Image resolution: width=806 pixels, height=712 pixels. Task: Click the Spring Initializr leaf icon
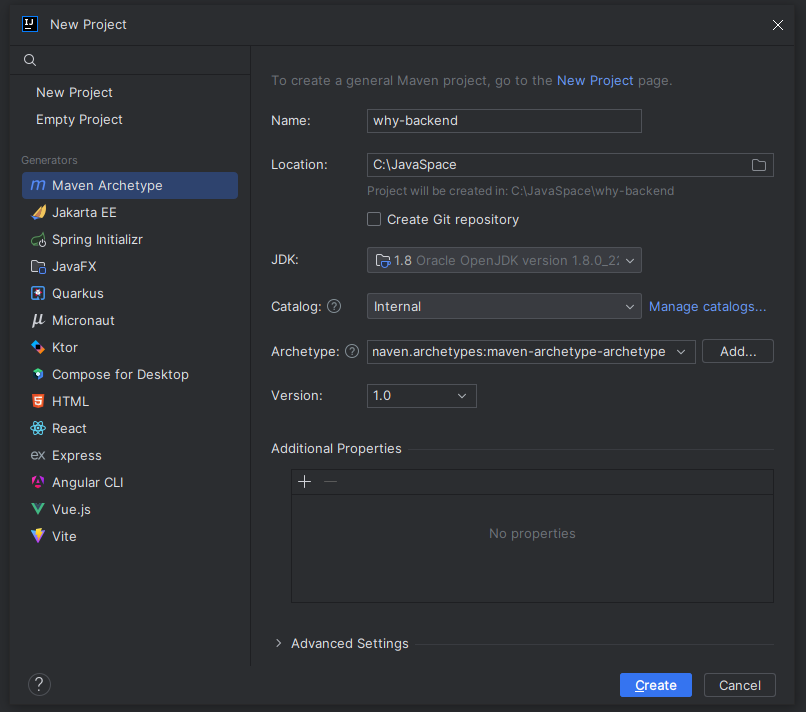(39, 240)
